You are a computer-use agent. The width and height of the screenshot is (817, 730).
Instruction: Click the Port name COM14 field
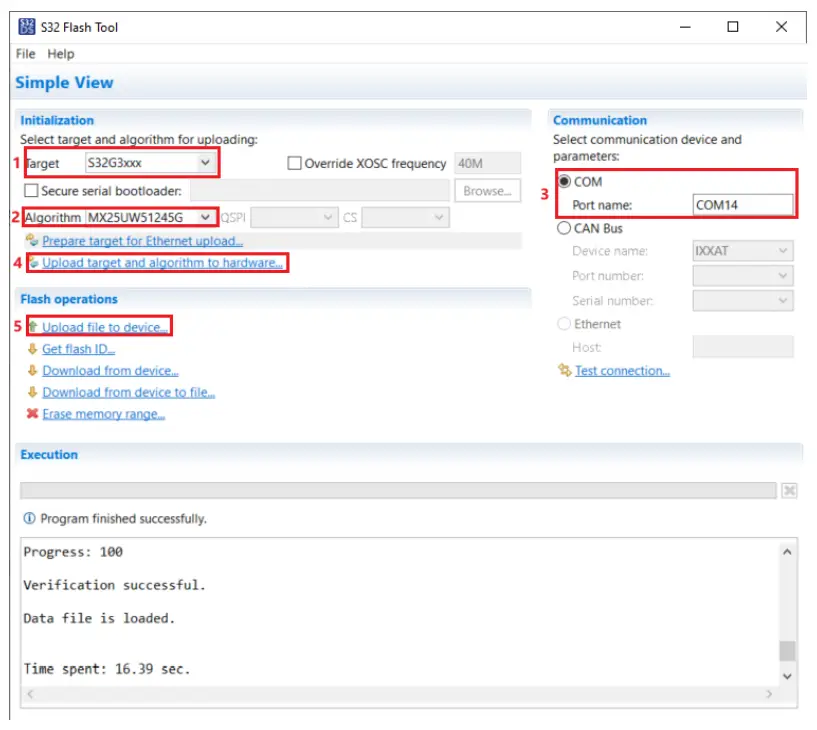[x=742, y=205]
